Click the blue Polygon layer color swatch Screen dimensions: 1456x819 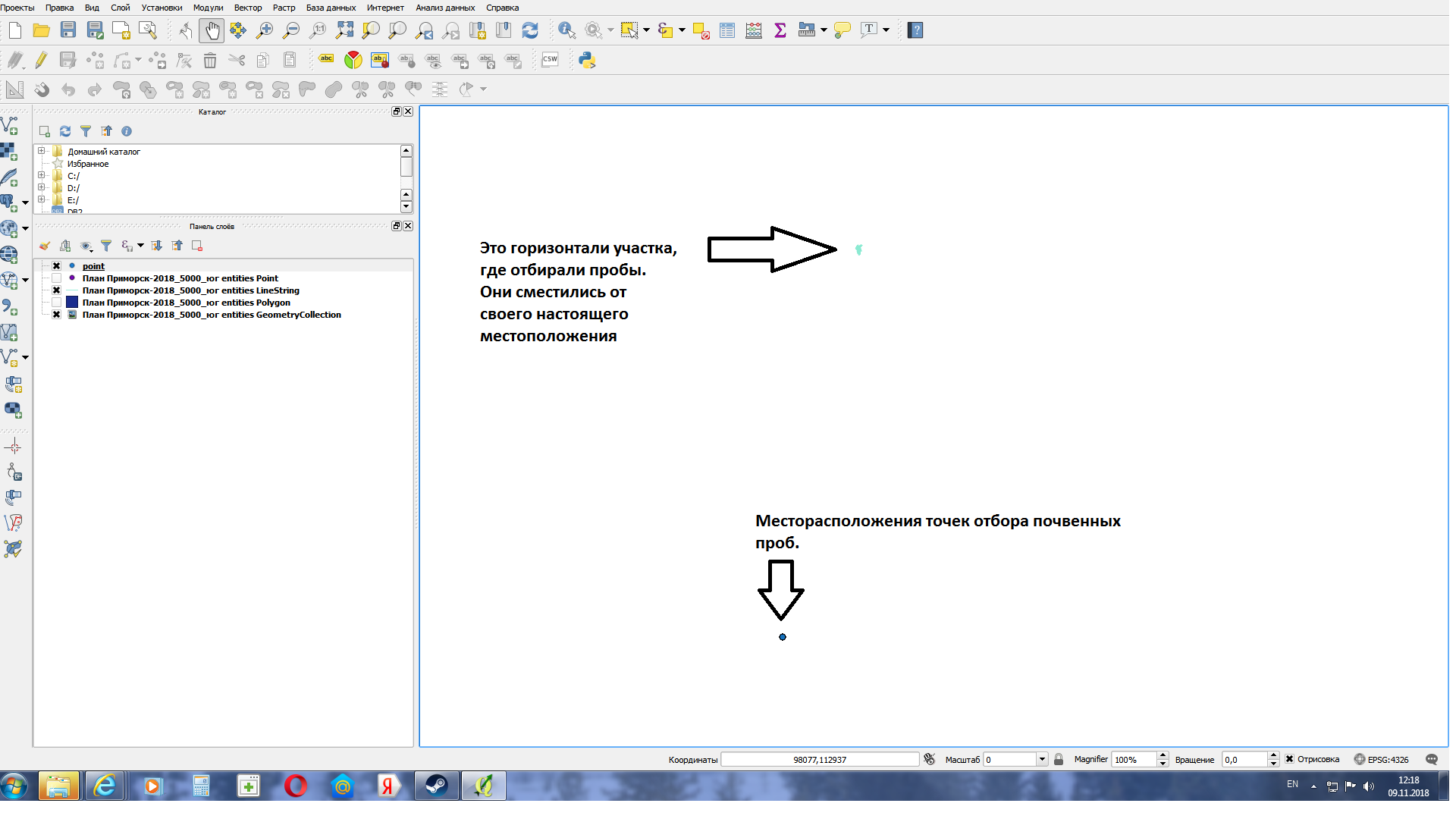72,303
